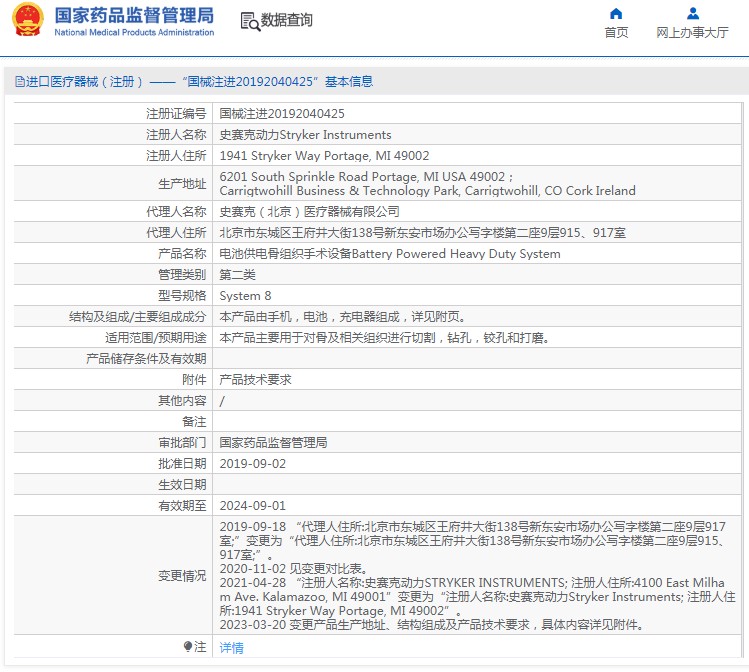Select registrant name 史赛克动力Stryker Instruments
The width and height of the screenshot is (749, 672).
pyautogui.click(x=305, y=135)
